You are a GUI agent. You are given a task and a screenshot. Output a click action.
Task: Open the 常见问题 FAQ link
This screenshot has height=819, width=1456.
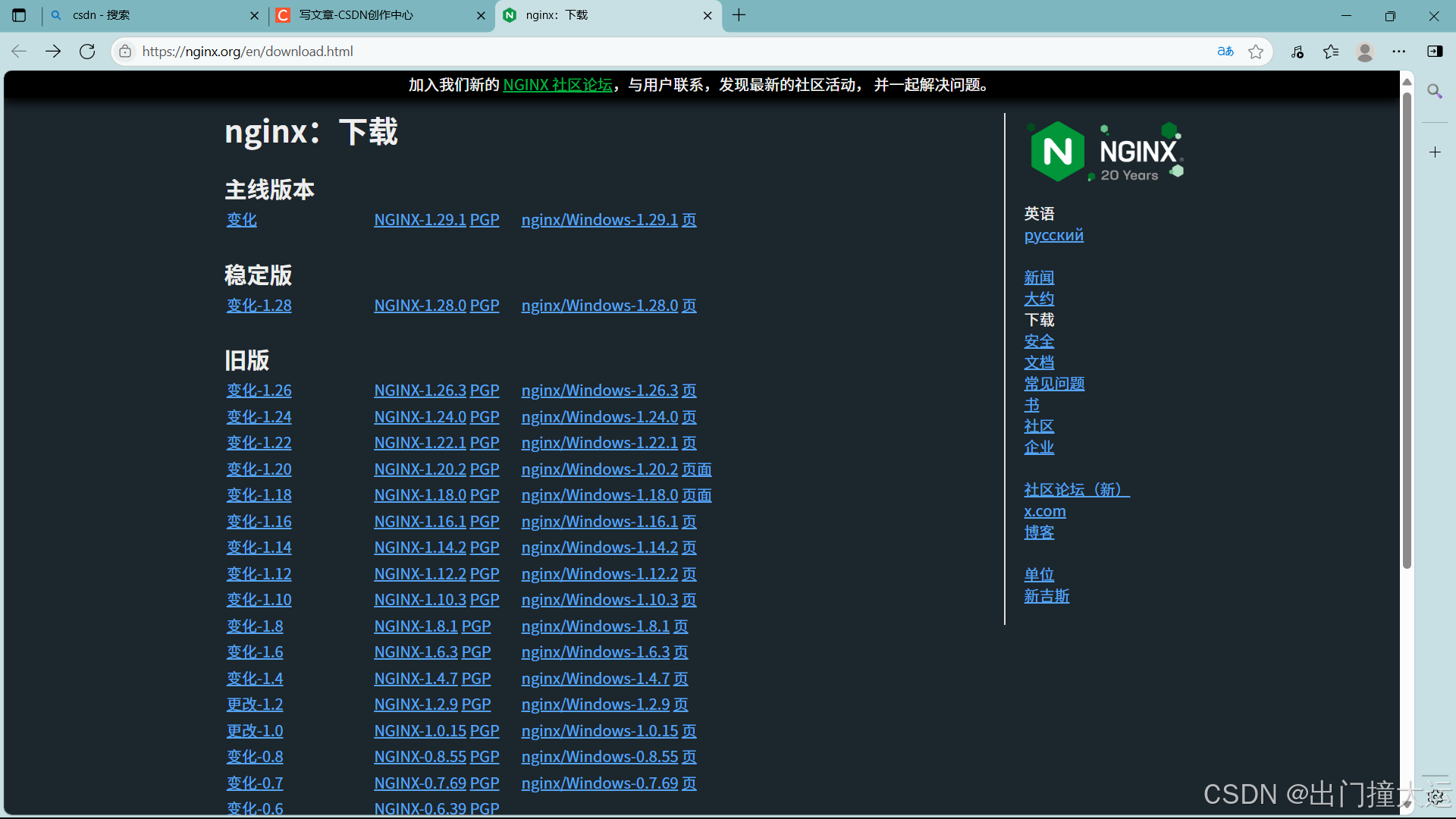[1054, 384]
